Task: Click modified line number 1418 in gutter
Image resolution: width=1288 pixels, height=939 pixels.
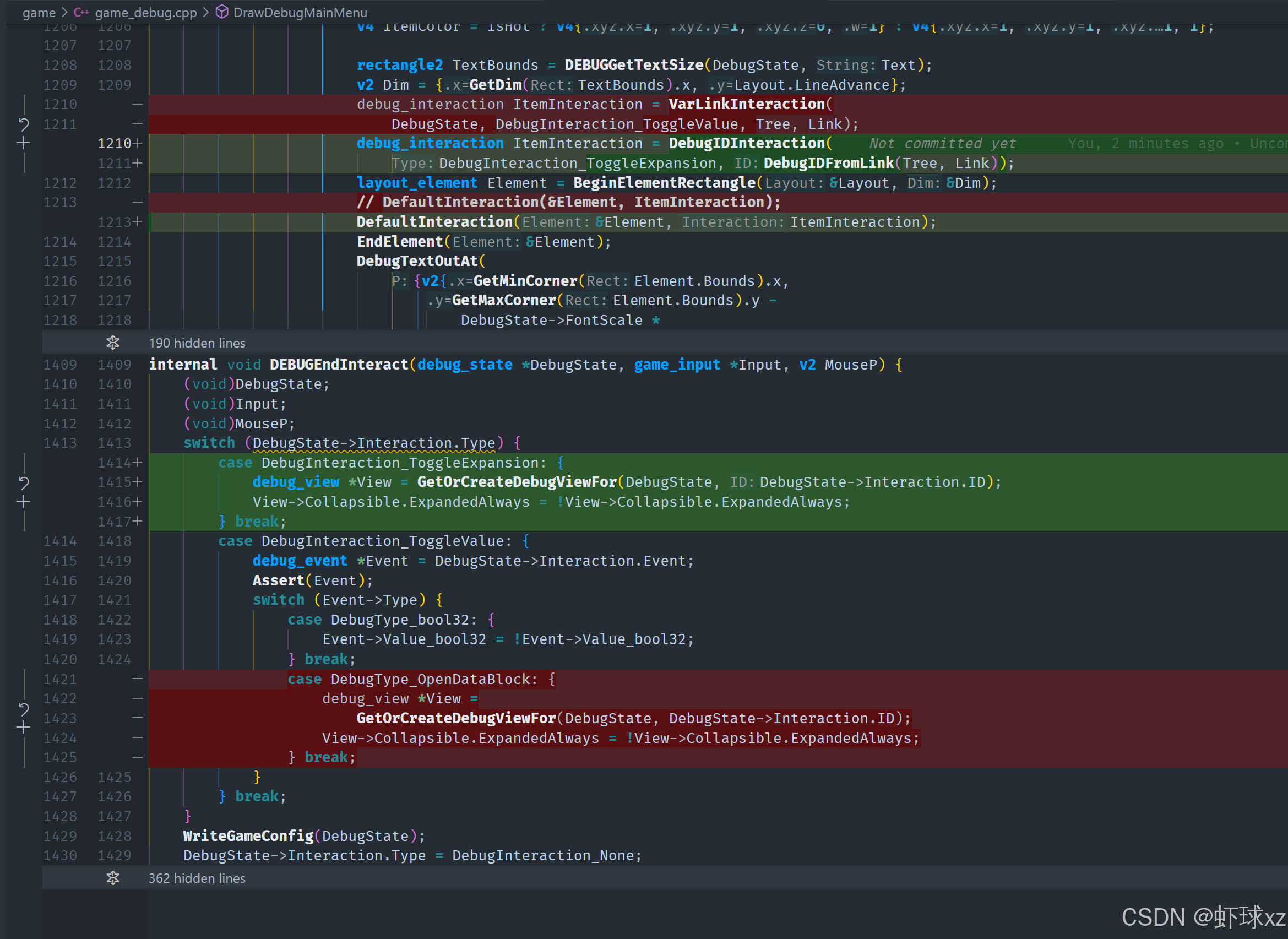Action: [x=114, y=541]
